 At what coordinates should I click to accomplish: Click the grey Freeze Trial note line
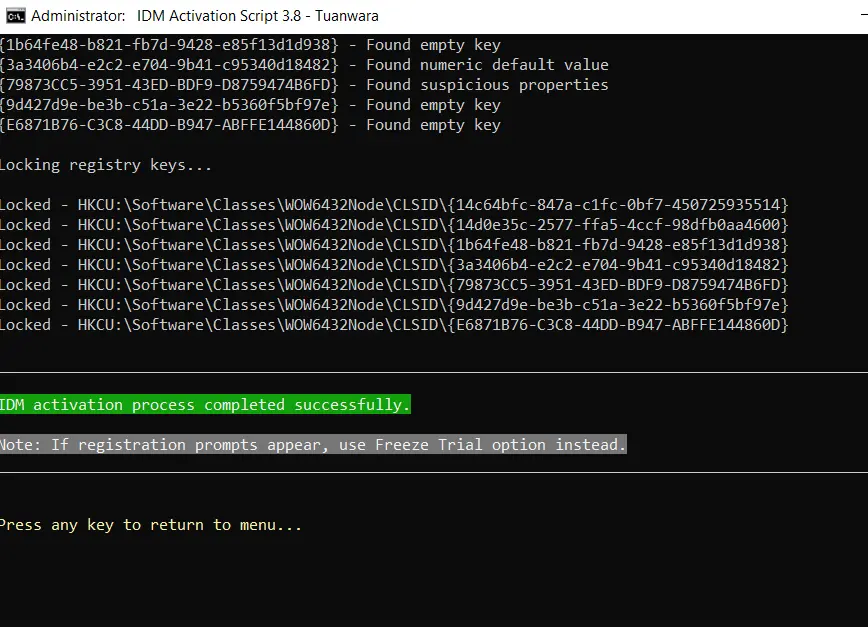(x=313, y=444)
